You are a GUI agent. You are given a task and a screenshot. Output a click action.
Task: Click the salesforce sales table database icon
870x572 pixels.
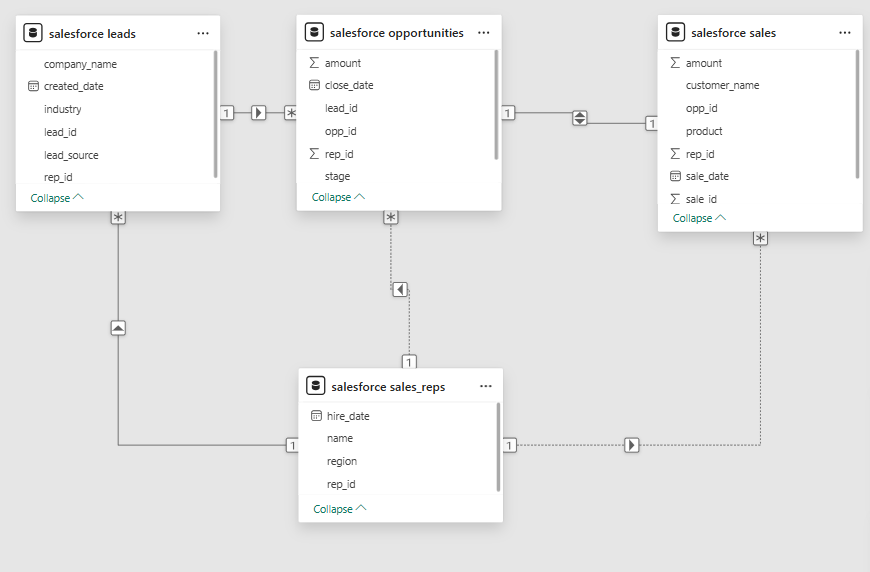point(675,32)
